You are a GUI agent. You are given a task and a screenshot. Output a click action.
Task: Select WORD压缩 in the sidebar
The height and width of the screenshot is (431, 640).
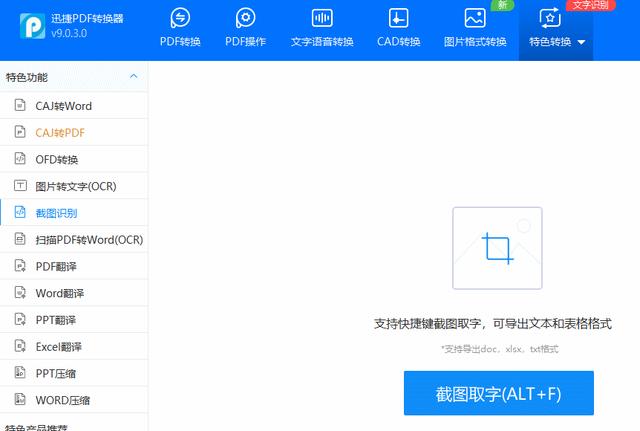(x=74, y=400)
